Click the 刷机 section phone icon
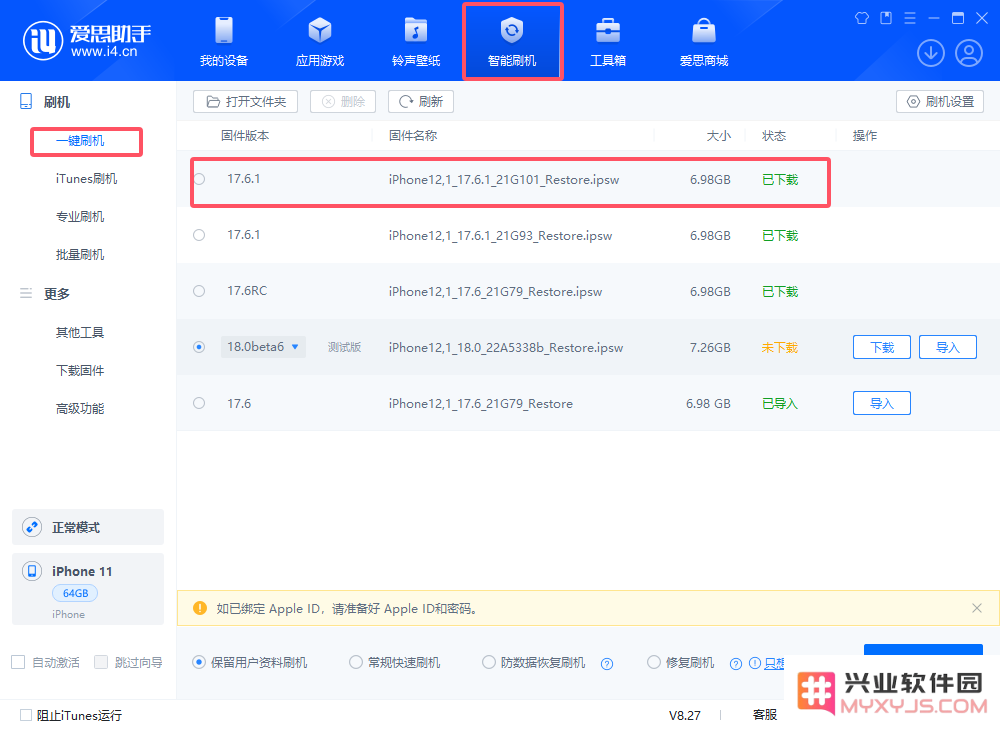This screenshot has width=1000, height=730. pos(26,101)
